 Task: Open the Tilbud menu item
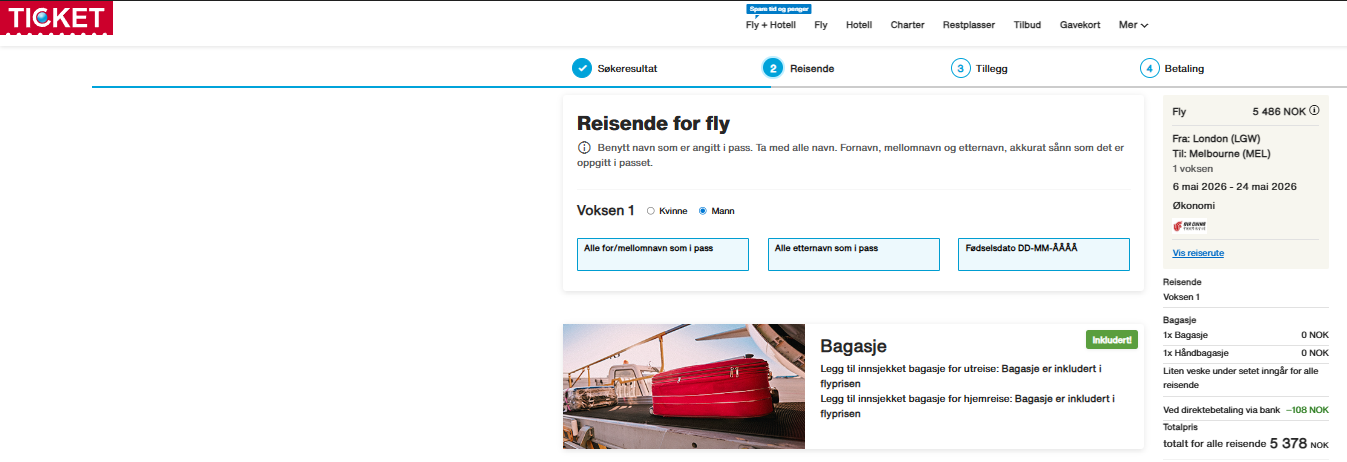[x=1028, y=25]
